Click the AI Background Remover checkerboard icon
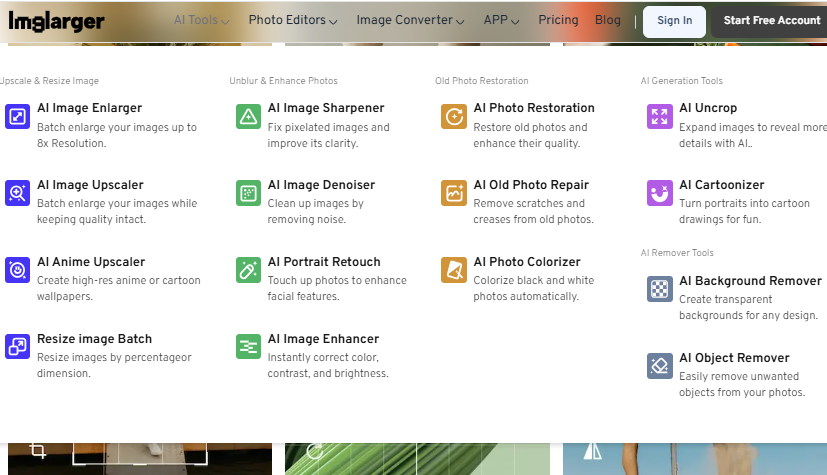Viewport: 827px width, 475px height. point(660,289)
